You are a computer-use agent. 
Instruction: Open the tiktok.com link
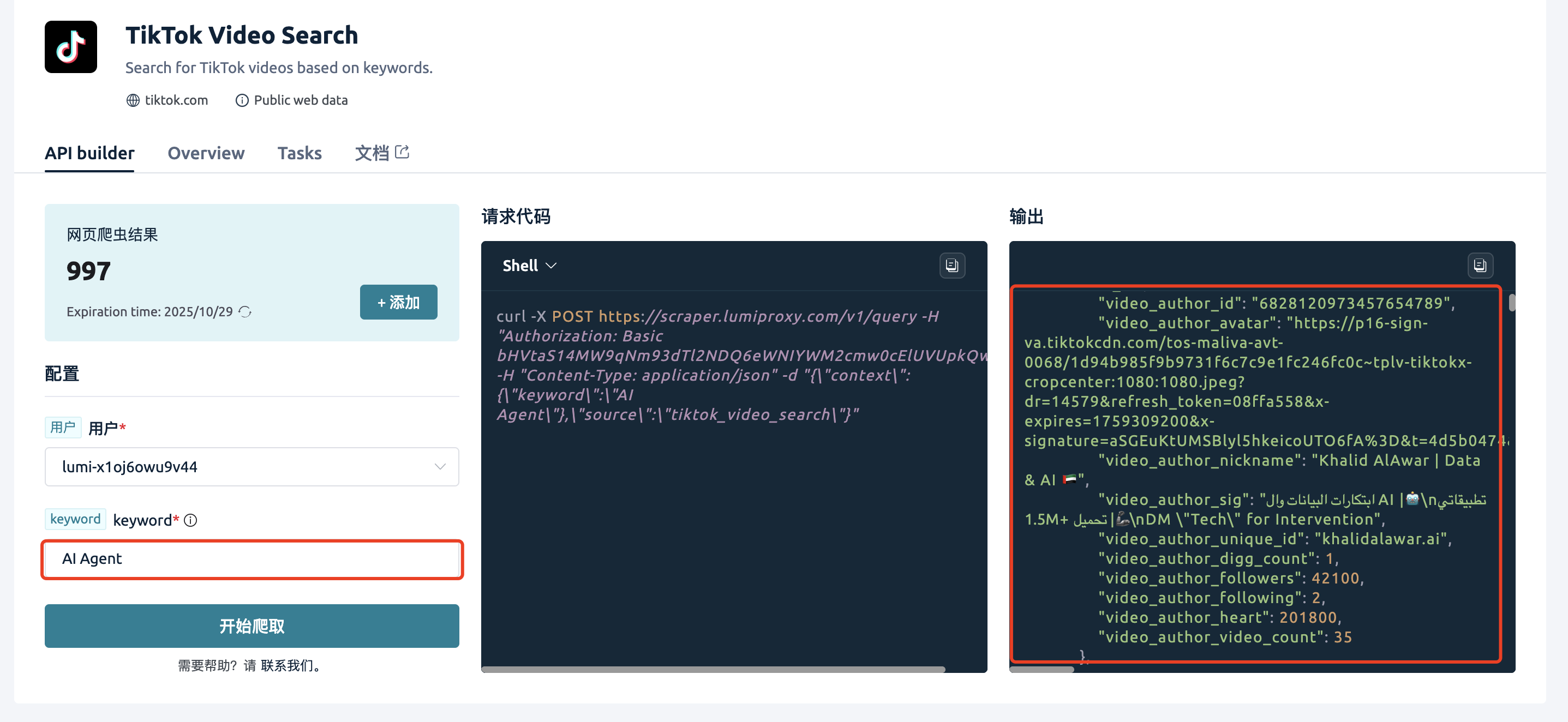(x=176, y=100)
